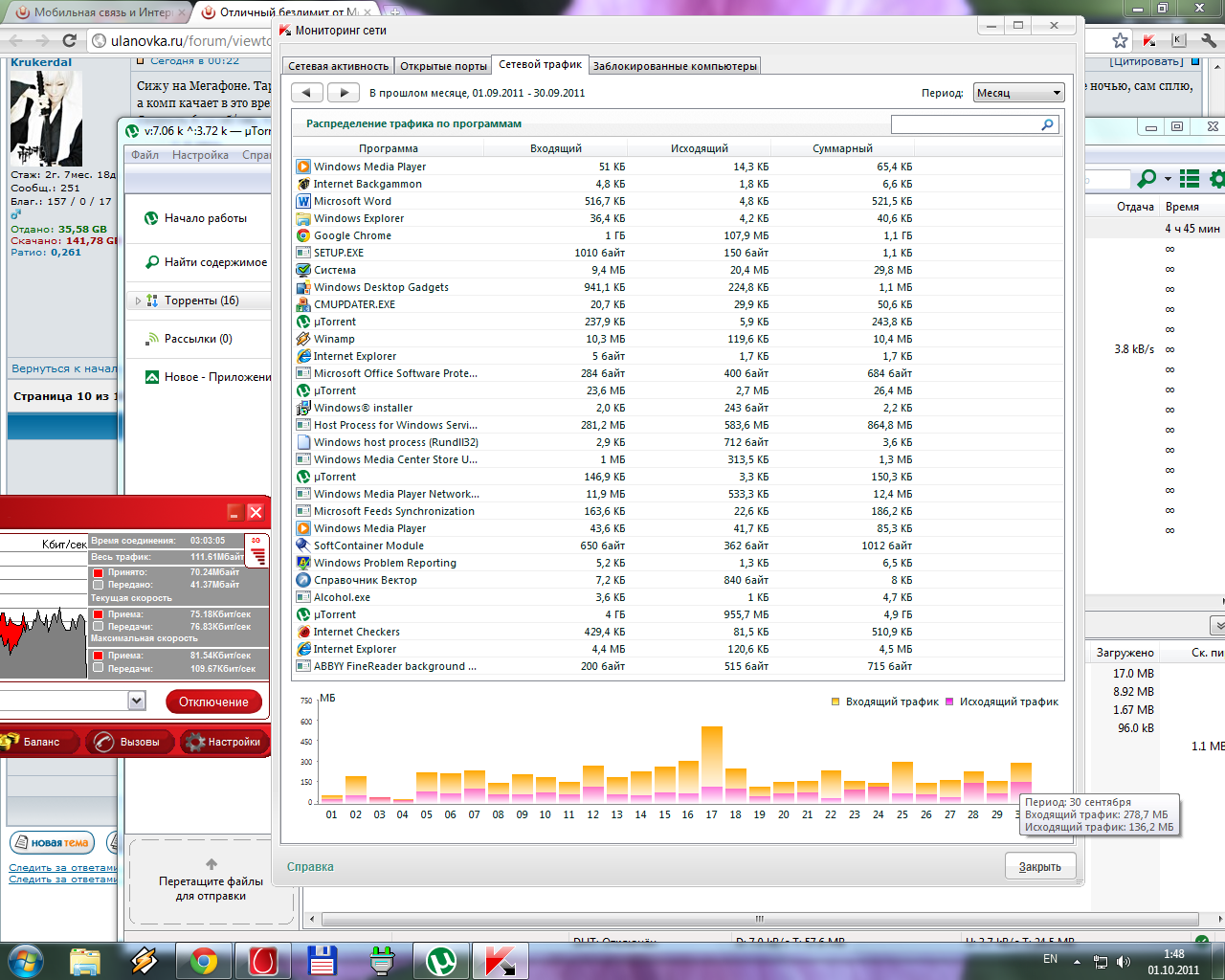Open uTorrent from the taskbar

point(440,960)
